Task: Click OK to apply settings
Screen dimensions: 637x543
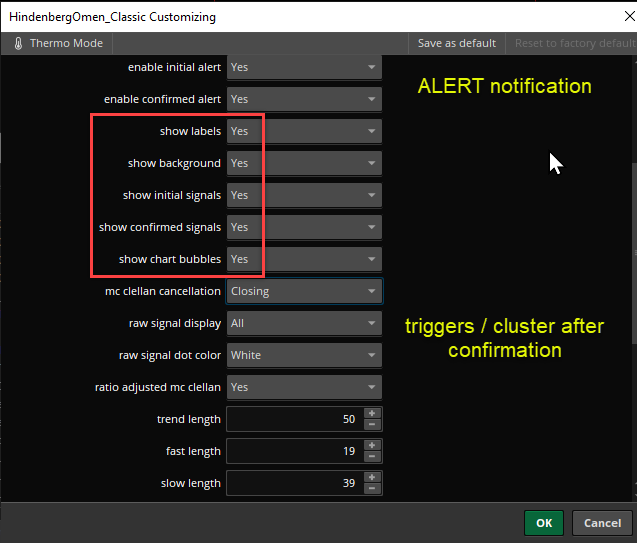Action: click(544, 523)
